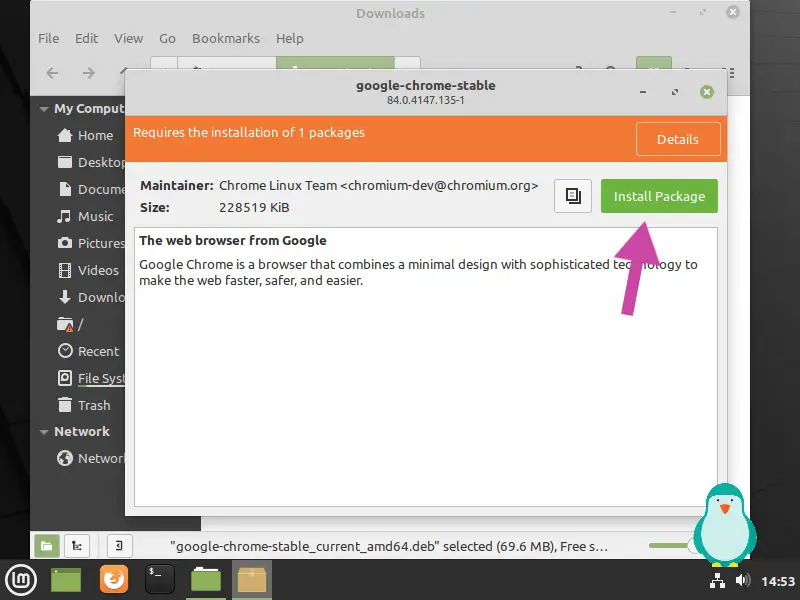The width and height of the screenshot is (800, 600).
Task: Open Trash in the sidebar
Action: pyautogui.click(x=84, y=406)
